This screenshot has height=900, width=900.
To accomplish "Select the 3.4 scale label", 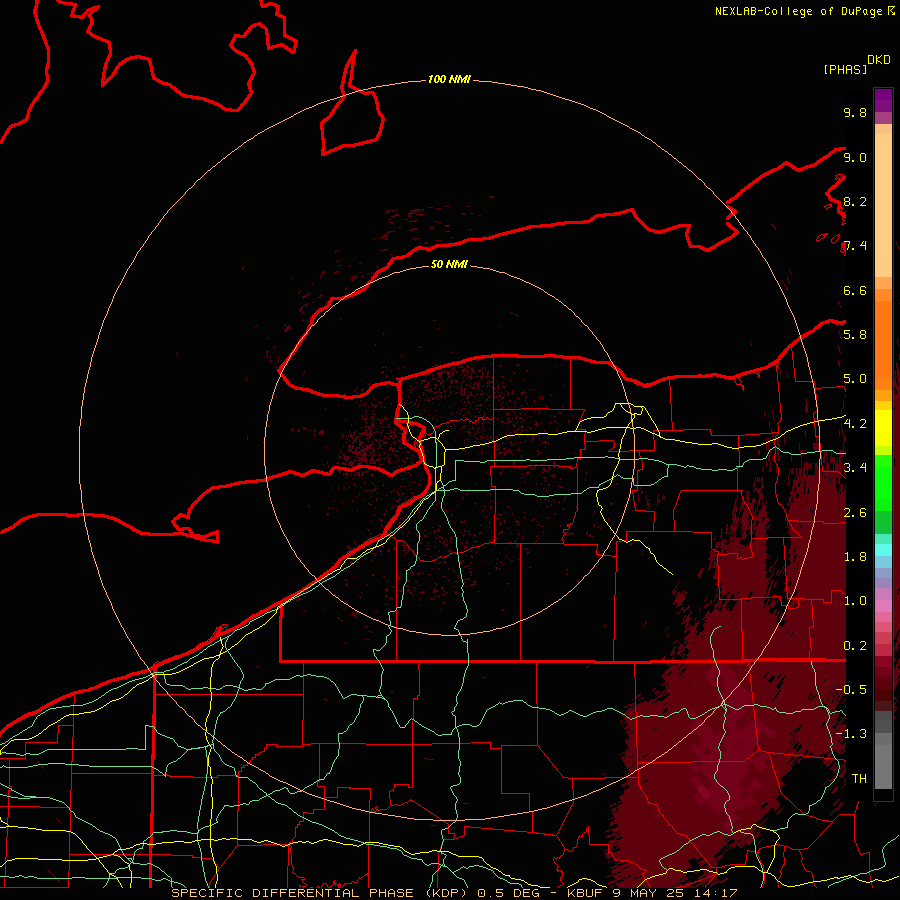I will click(x=855, y=468).
